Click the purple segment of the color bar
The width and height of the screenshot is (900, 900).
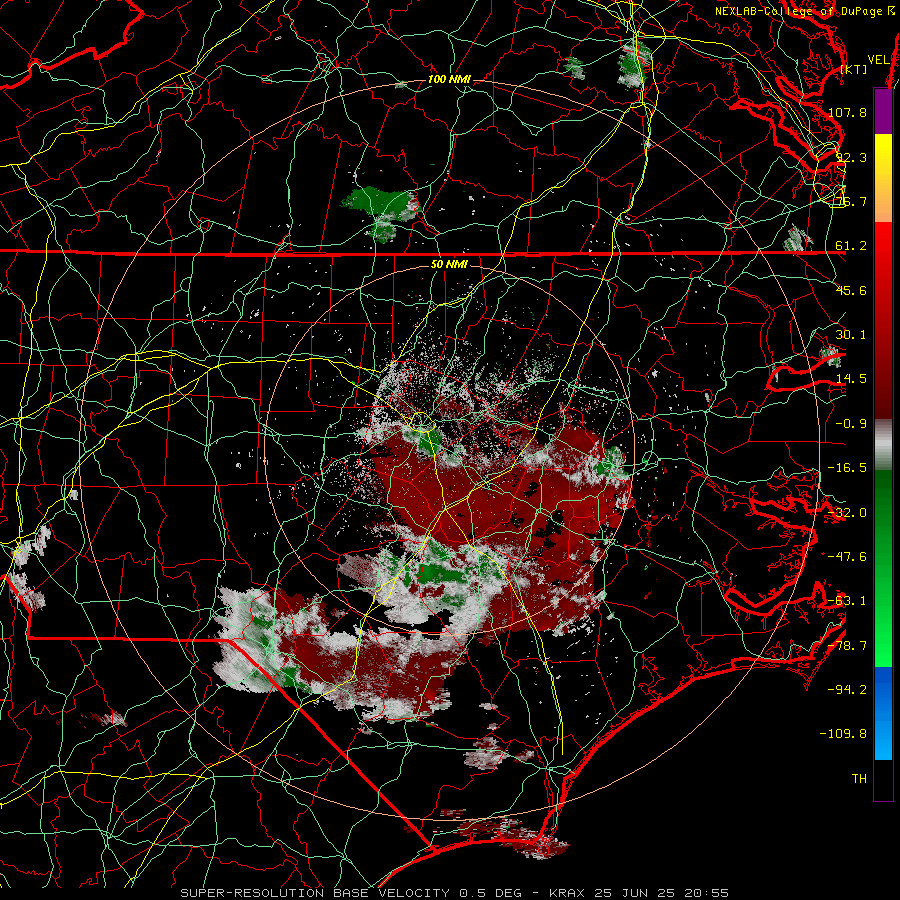pyautogui.click(x=883, y=111)
